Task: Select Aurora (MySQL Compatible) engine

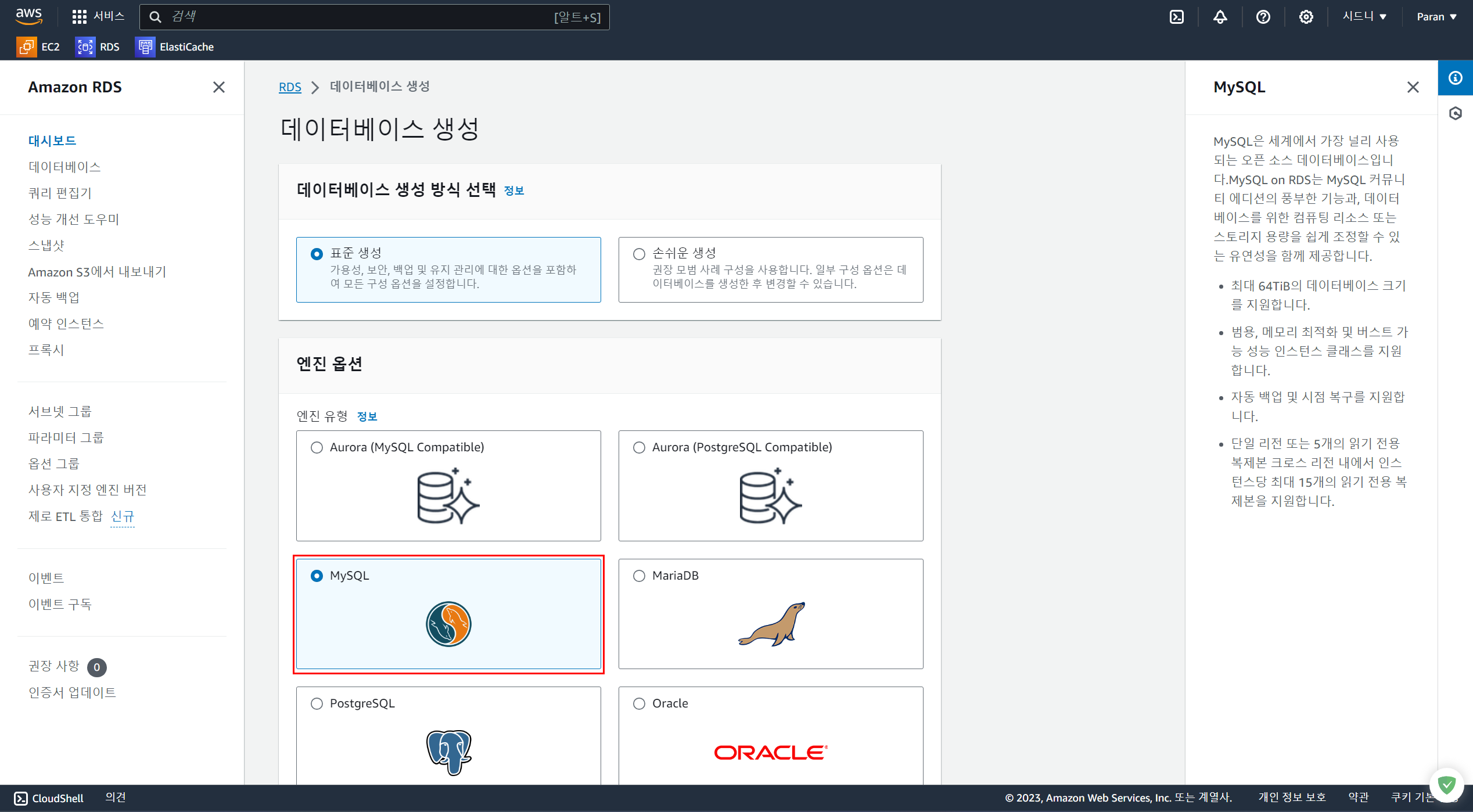Action: [317, 447]
